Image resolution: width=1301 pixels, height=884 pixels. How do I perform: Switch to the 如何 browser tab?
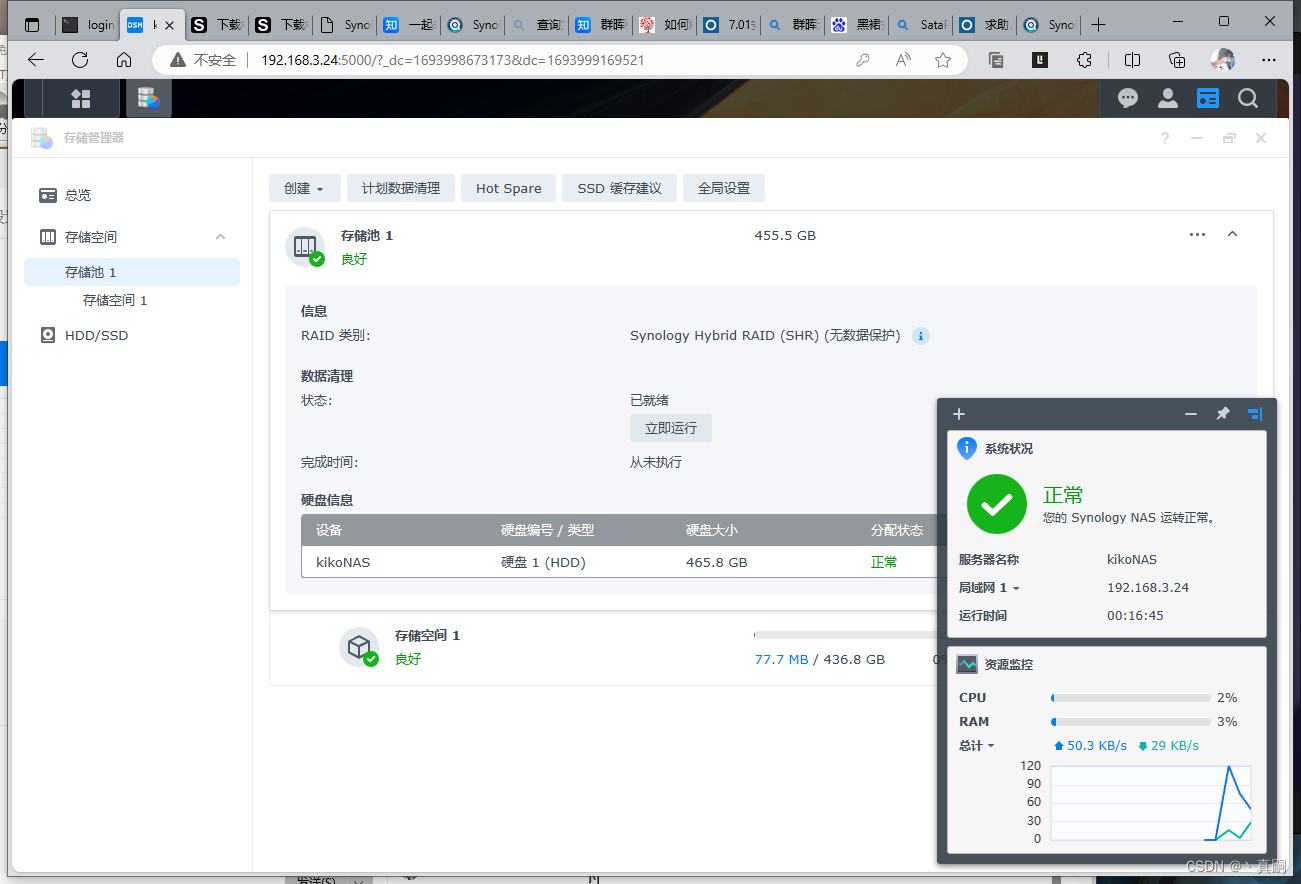tap(664, 25)
